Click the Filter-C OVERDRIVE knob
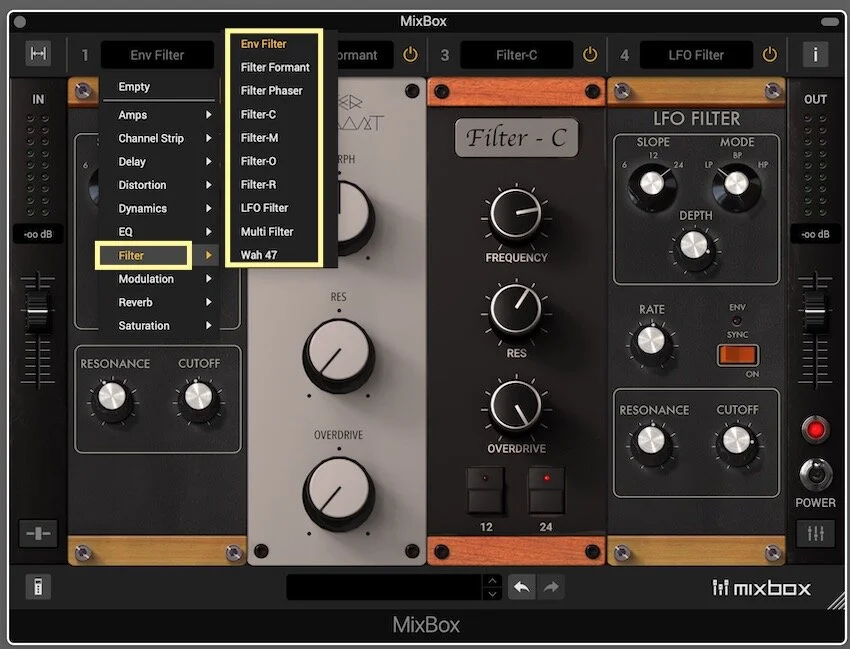The height and width of the screenshot is (649, 850). 516,406
